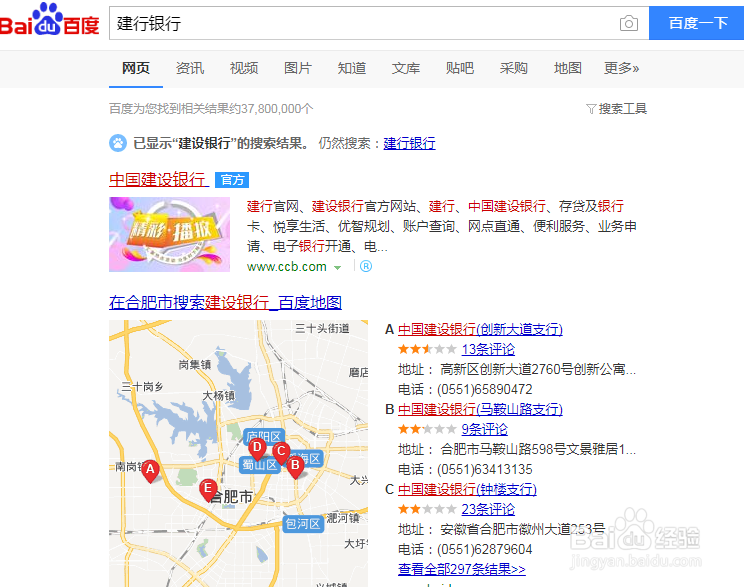Click the search tools filter icon
744x587 pixels.
[591, 109]
